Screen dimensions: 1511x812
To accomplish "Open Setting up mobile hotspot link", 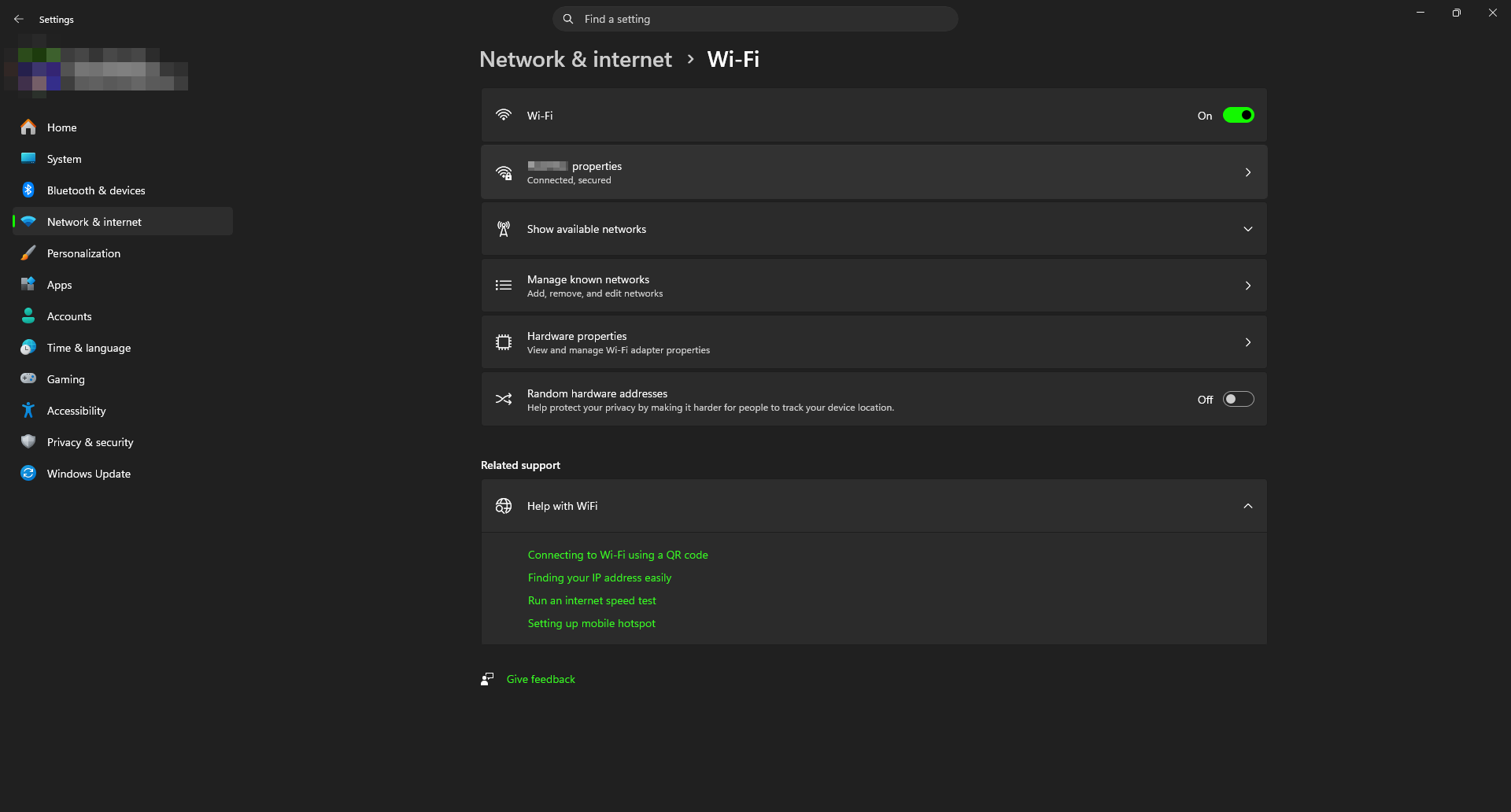I will [x=591, y=623].
